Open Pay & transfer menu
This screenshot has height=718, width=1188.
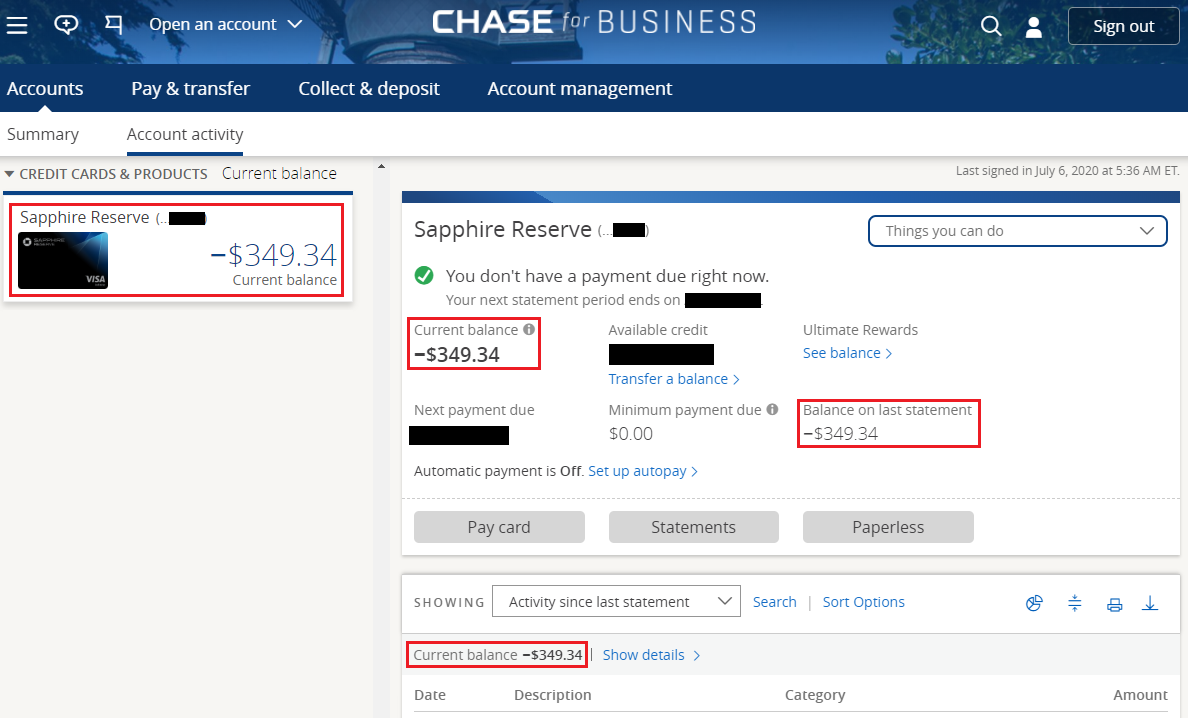tap(191, 89)
